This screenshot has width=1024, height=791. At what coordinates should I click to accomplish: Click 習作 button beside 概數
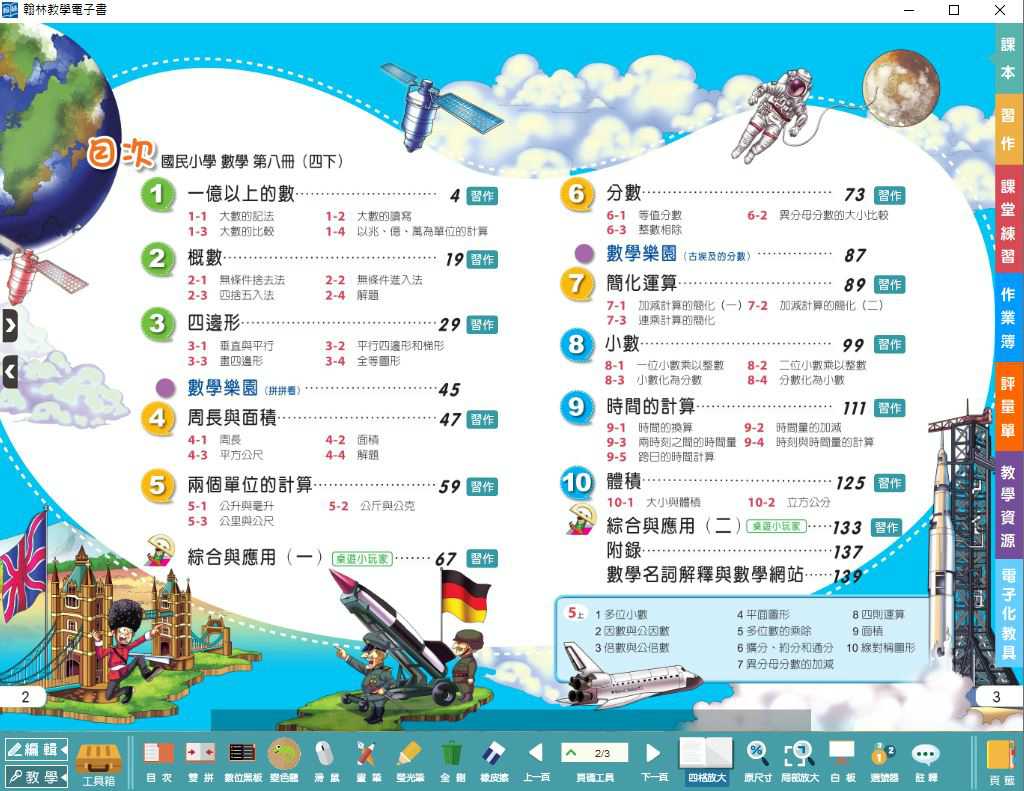click(483, 260)
